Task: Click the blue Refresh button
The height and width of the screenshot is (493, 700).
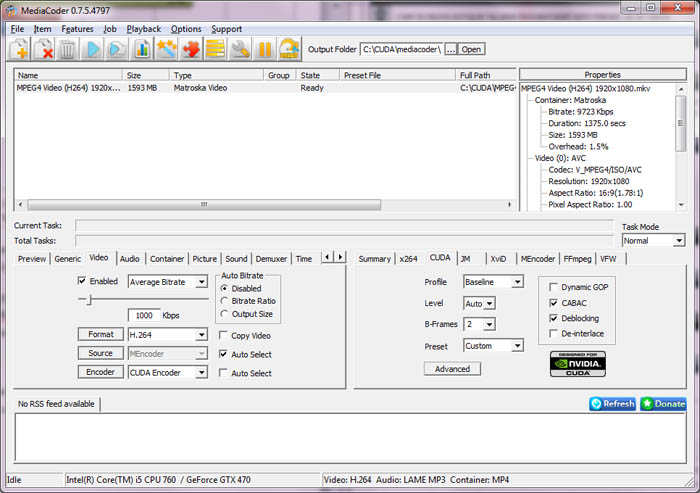Action: tap(612, 404)
